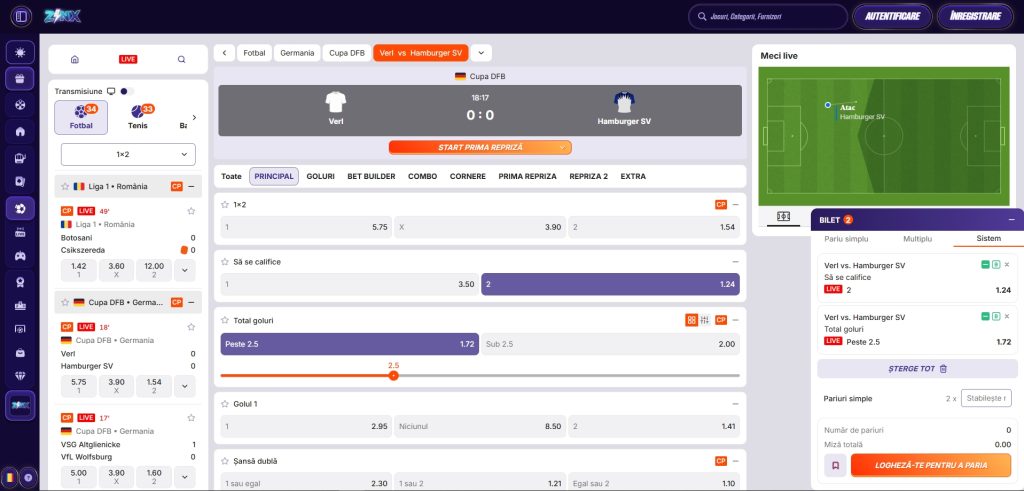
Task: Collapse the 1×2 market section
Action: pos(736,204)
